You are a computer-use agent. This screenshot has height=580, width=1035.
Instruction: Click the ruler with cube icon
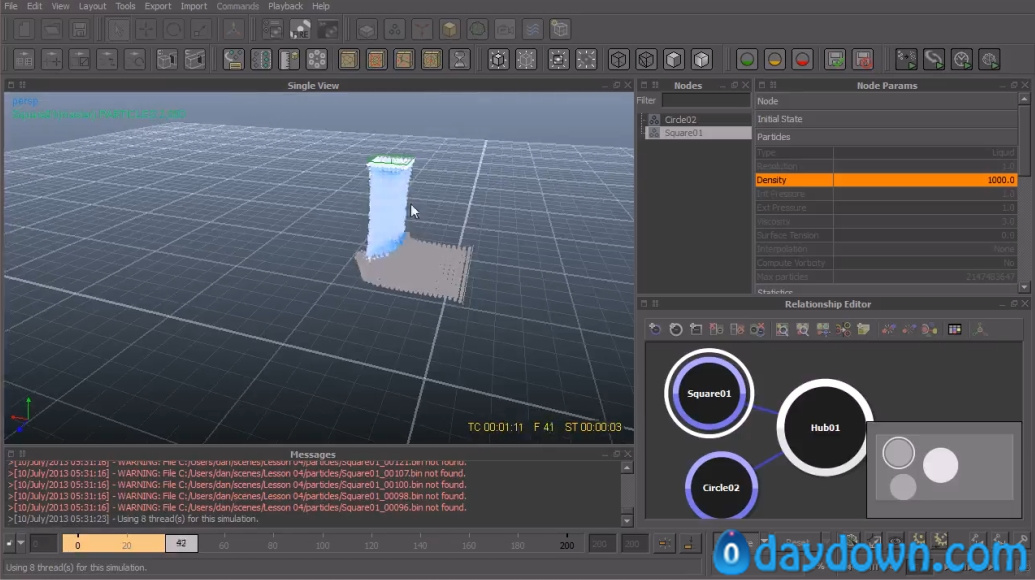[x=289, y=59]
